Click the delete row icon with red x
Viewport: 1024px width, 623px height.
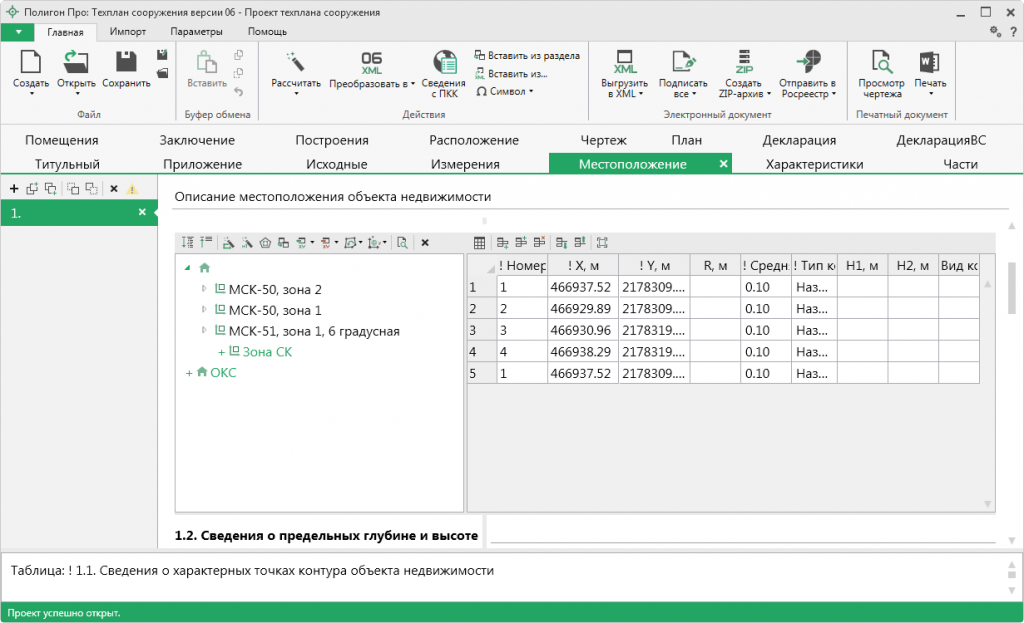tap(539, 243)
